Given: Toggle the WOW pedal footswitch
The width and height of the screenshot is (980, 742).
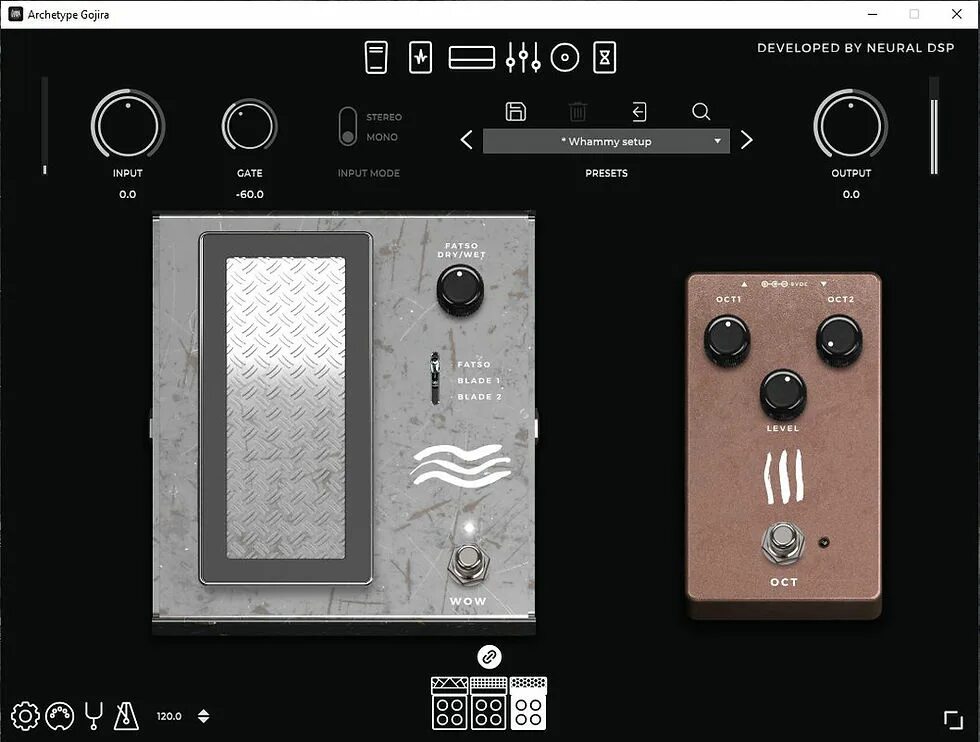Looking at the screenshot, I should pyautogui.click(x=468, y=562).
